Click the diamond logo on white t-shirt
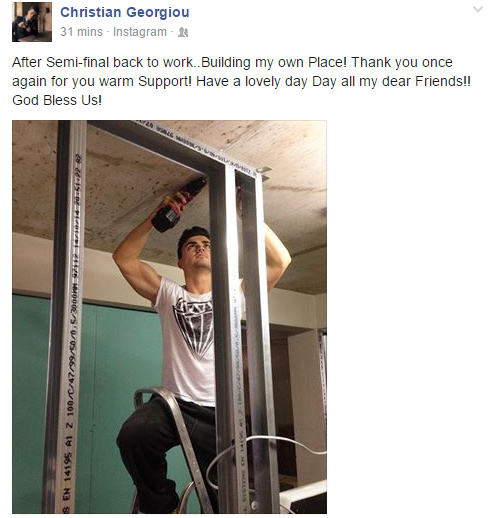 coord(194,326)
